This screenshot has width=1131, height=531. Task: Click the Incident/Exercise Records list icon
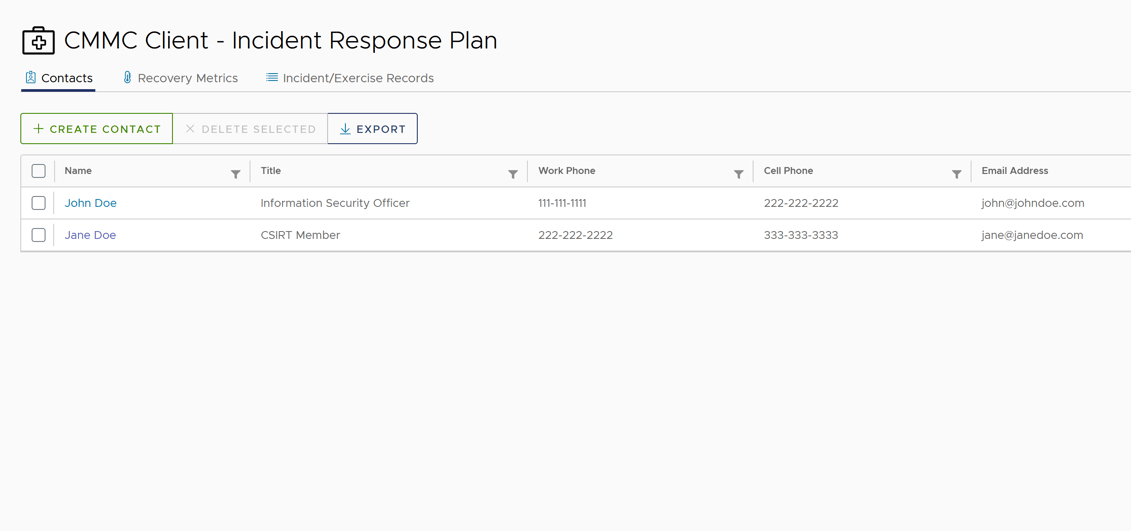(272, 78)
